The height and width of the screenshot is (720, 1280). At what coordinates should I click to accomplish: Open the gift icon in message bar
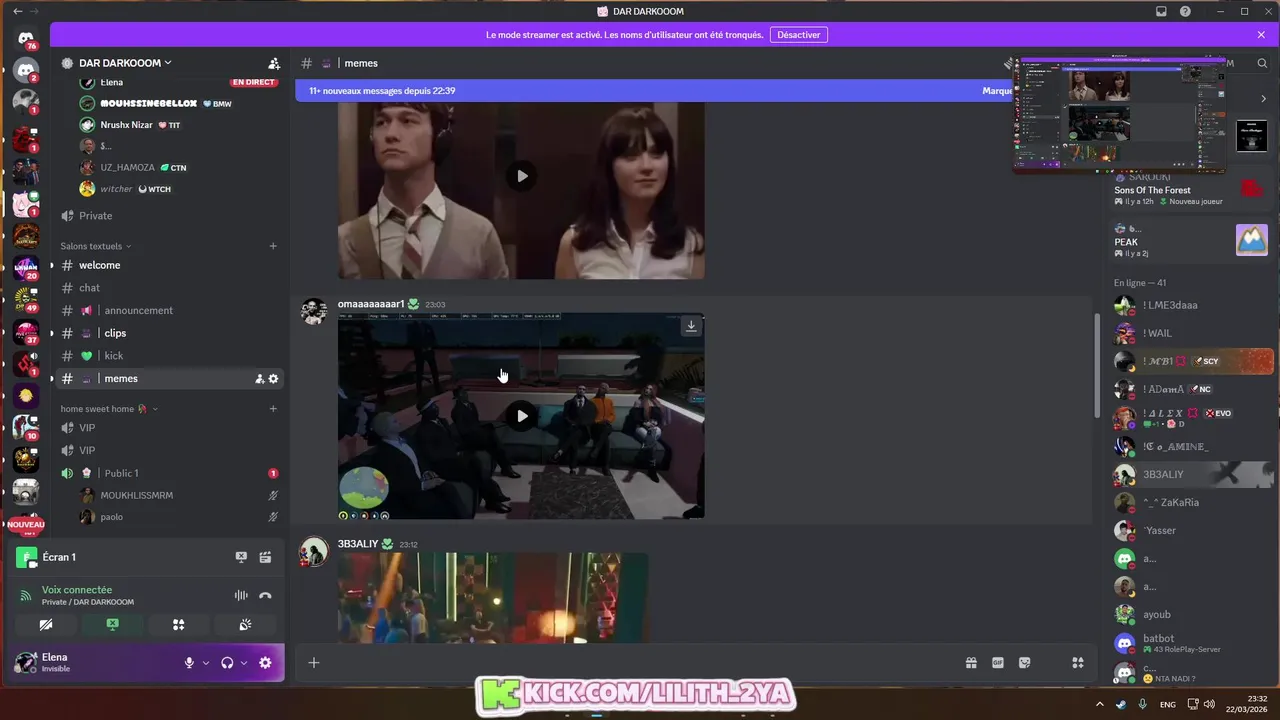pyautogui.click(x=971, y=663)
